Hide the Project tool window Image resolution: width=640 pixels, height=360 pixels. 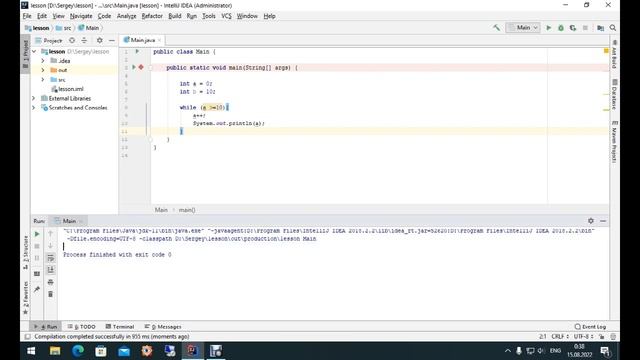pos(112,40)
